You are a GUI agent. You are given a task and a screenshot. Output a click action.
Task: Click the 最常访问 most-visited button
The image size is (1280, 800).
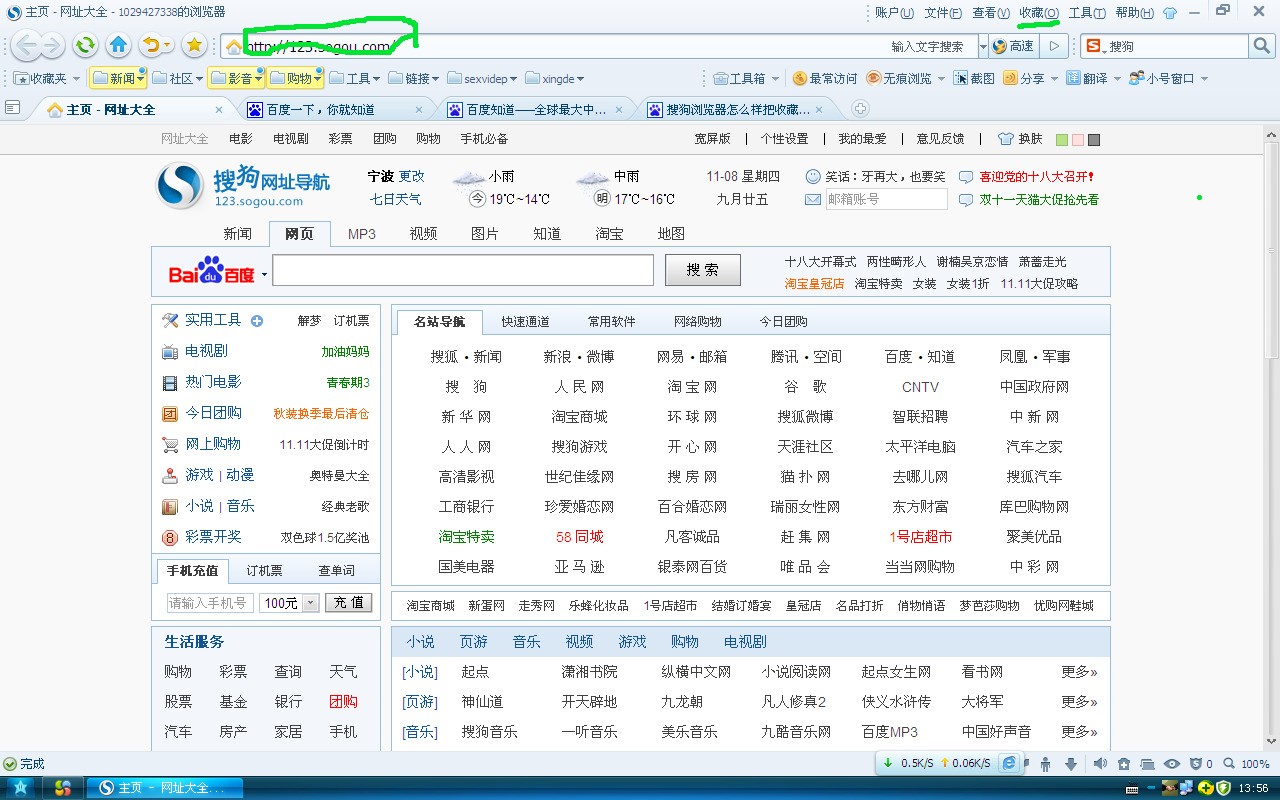click(x=825, y=78)
